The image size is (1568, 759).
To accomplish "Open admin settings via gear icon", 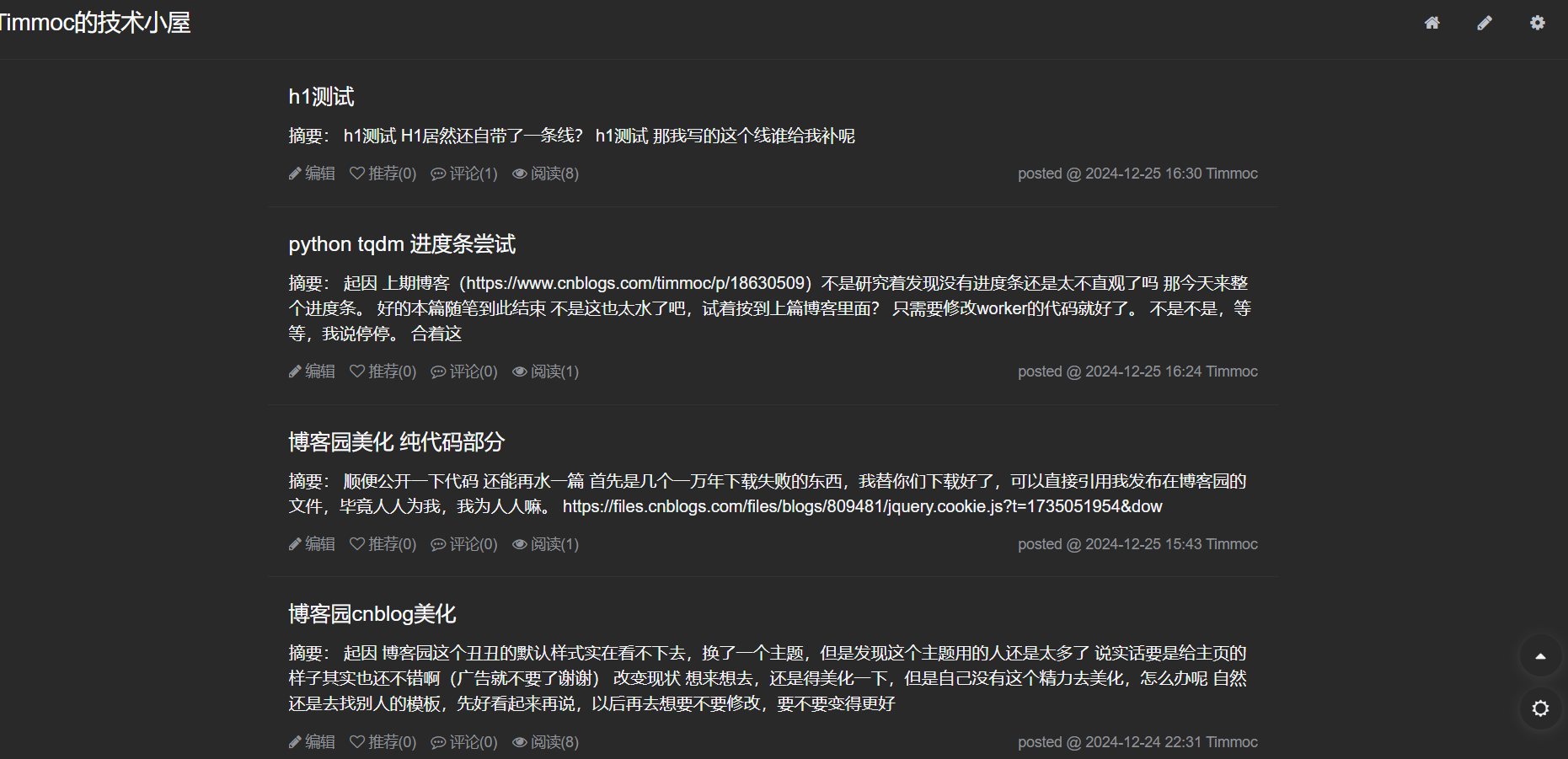I will click(1538, 23).
